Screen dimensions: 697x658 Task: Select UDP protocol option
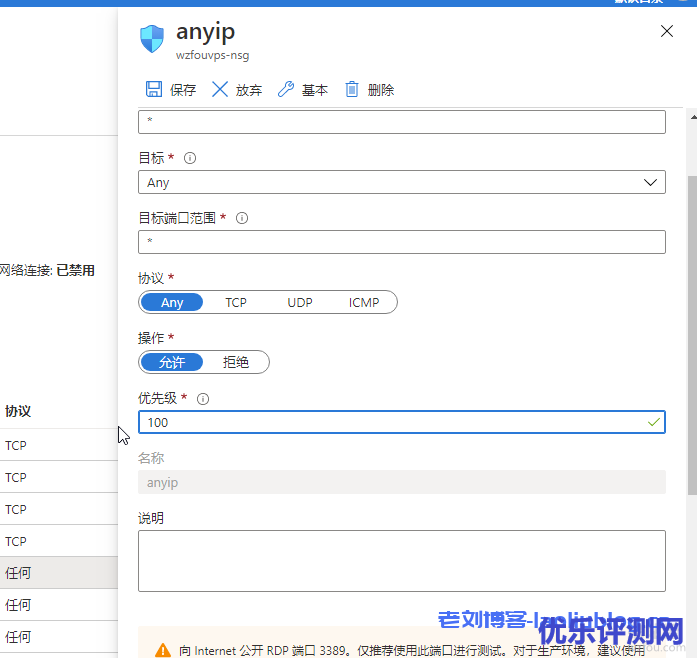click(299, 302)
